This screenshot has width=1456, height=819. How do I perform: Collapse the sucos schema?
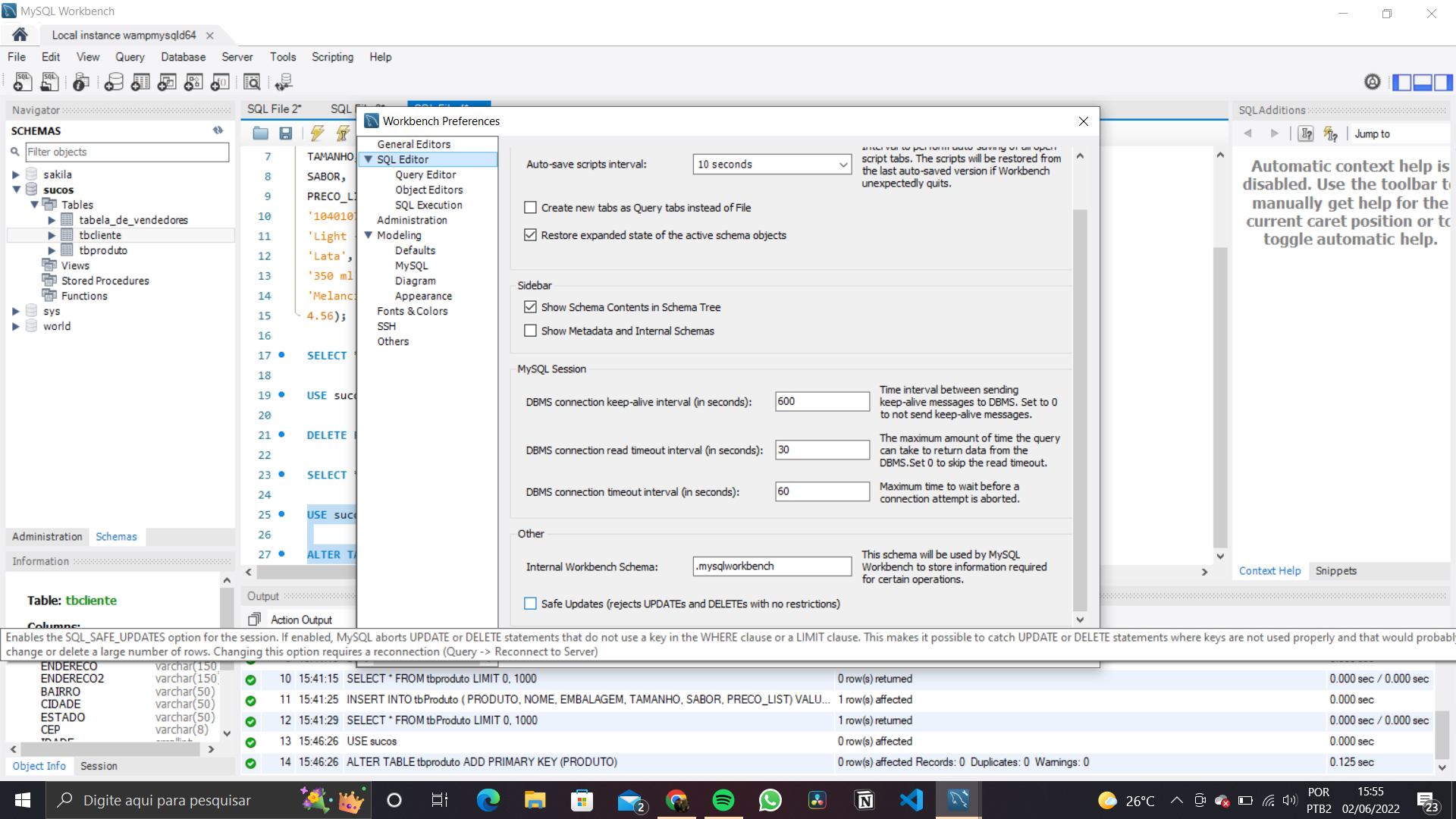[x=16, y=190]
